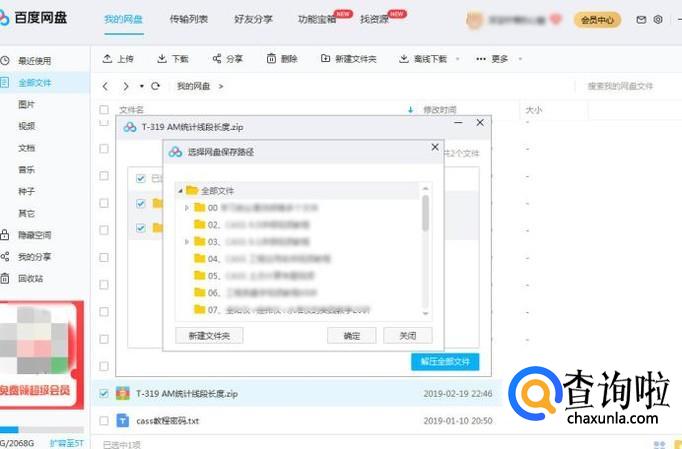The height and width of the screenshot is (449, 682).
Task: Click the Baidu cloud icon in path dialog title
Action: pos(175,152)
